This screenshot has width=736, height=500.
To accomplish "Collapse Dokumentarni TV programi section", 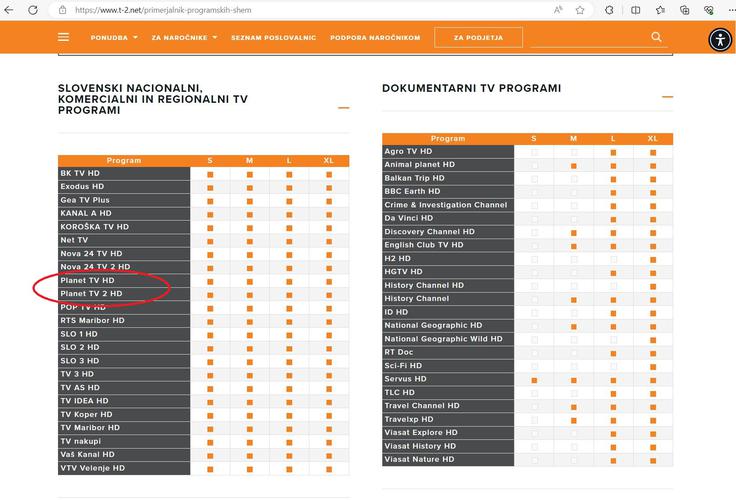I will pyautogui.click(x=667, y=97).
